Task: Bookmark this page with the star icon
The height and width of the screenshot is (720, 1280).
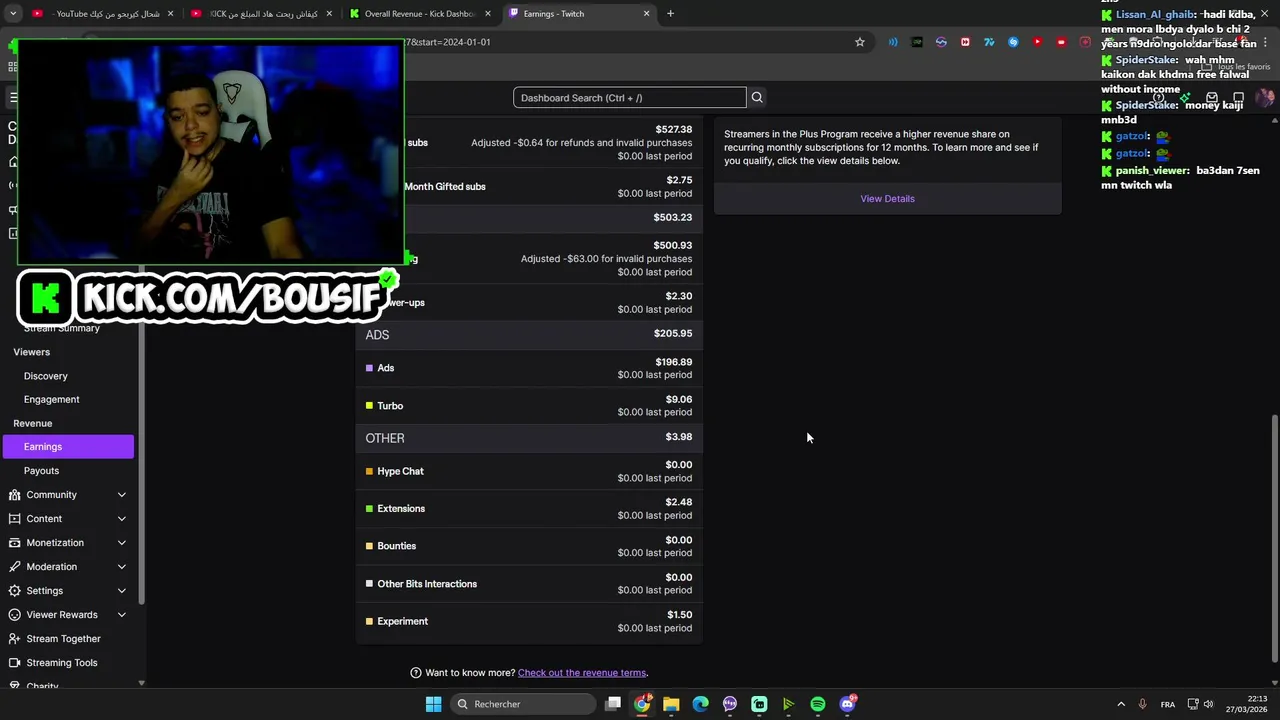Action: point(859,42)
